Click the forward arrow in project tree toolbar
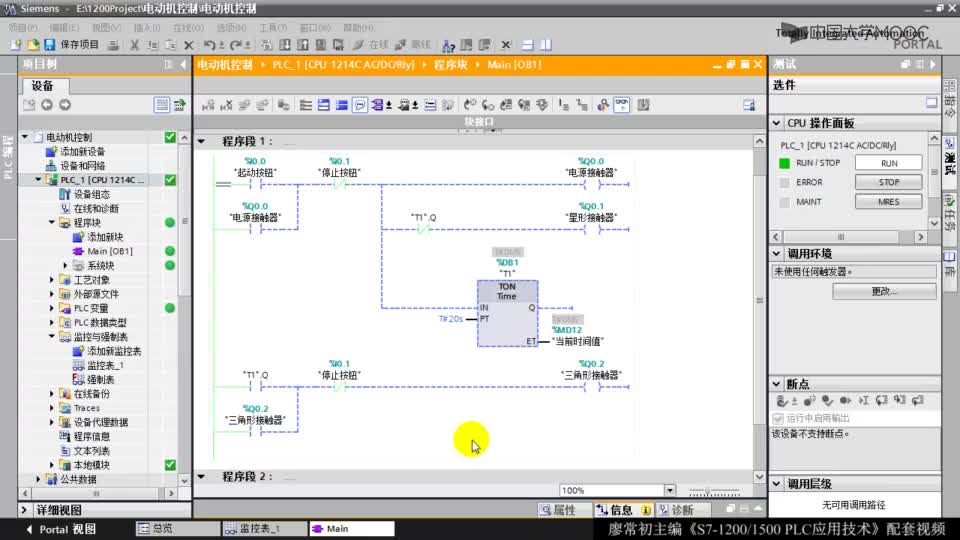960x540 pixels. coord(65,105)
